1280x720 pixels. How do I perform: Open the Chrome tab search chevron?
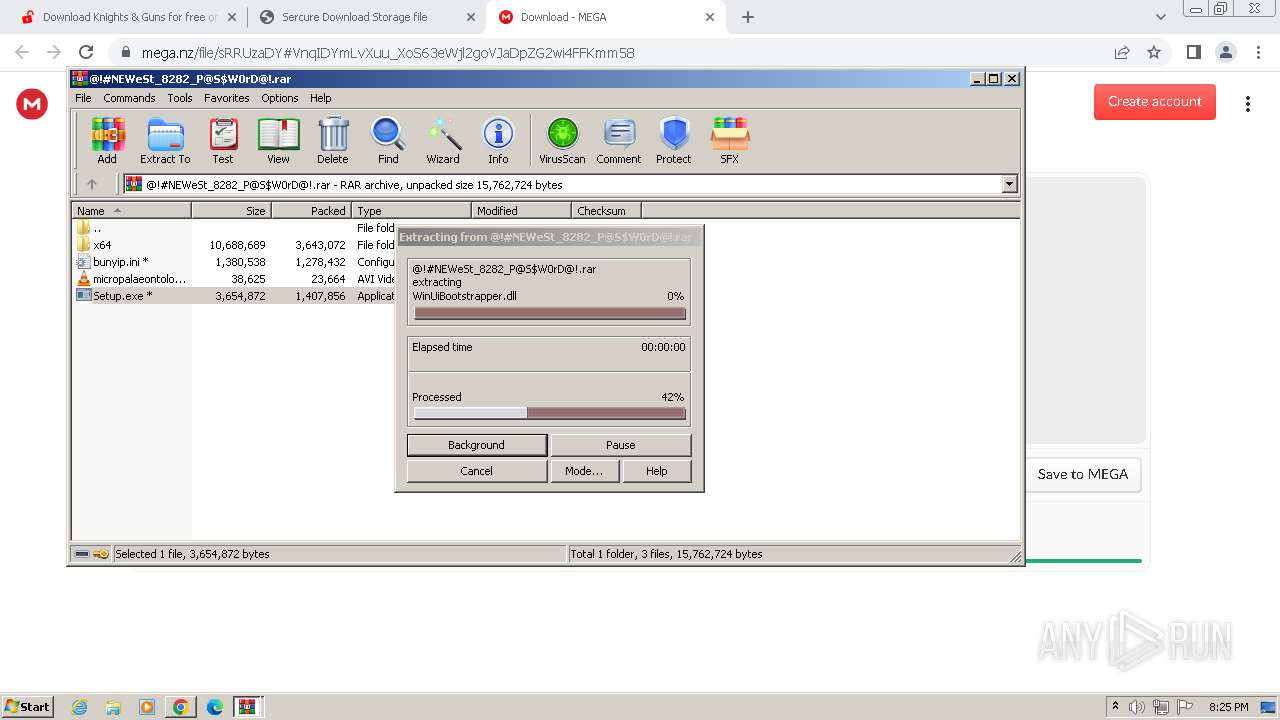click(1160, 17)
